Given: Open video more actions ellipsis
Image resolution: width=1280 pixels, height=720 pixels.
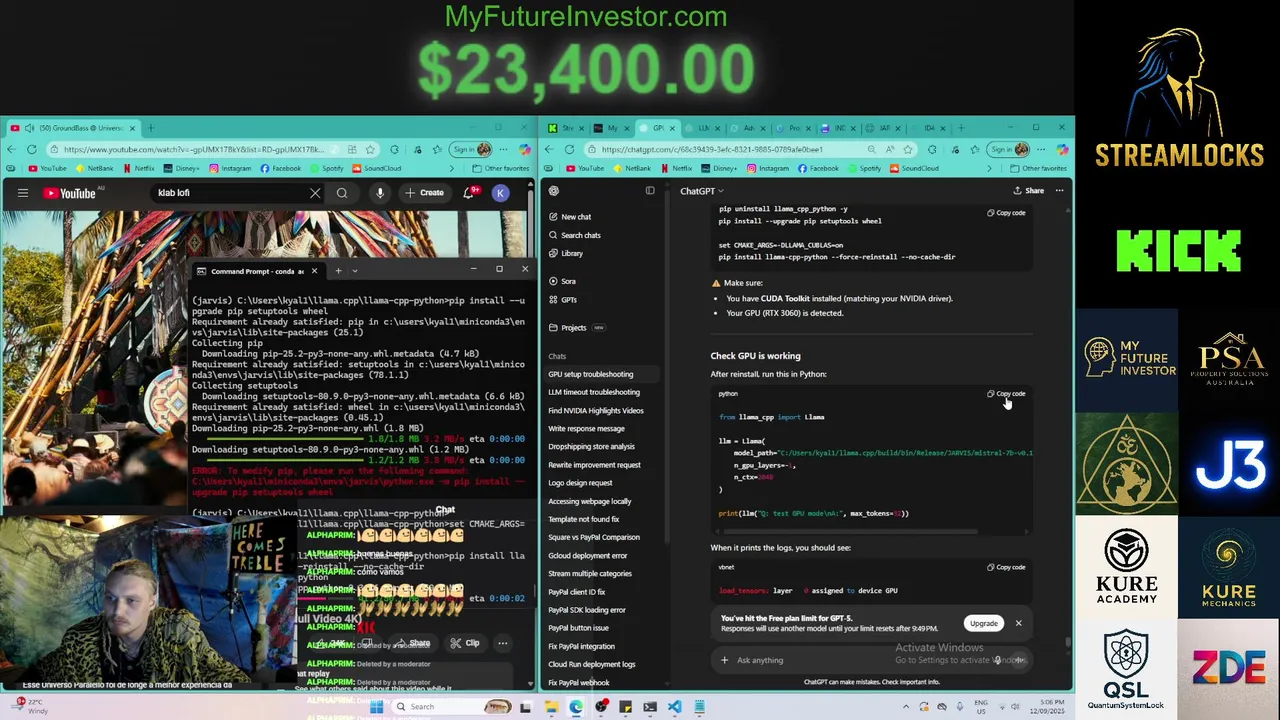Looking at the screenshot, I should 503,643.
